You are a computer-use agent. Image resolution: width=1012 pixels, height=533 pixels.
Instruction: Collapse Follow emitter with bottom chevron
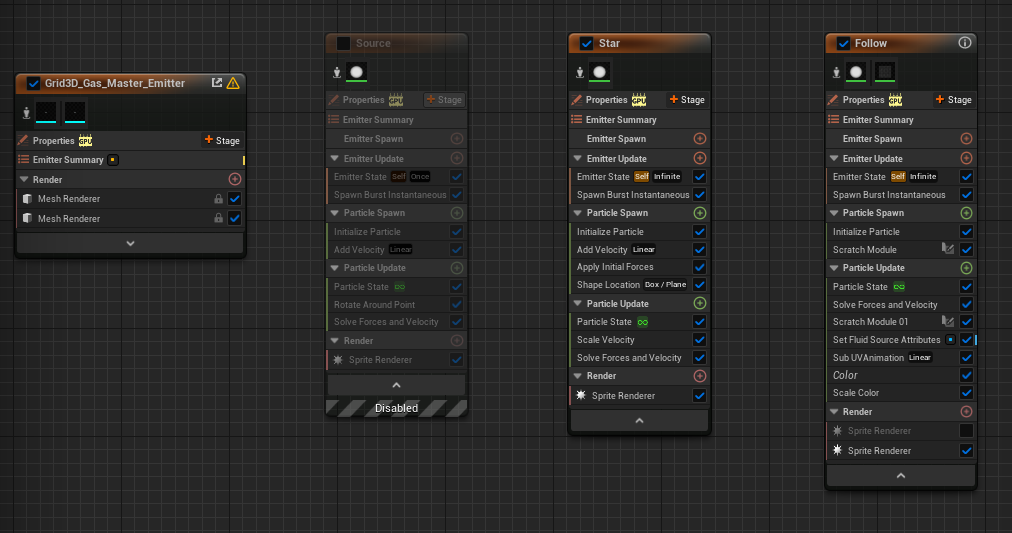pos(900,476)
